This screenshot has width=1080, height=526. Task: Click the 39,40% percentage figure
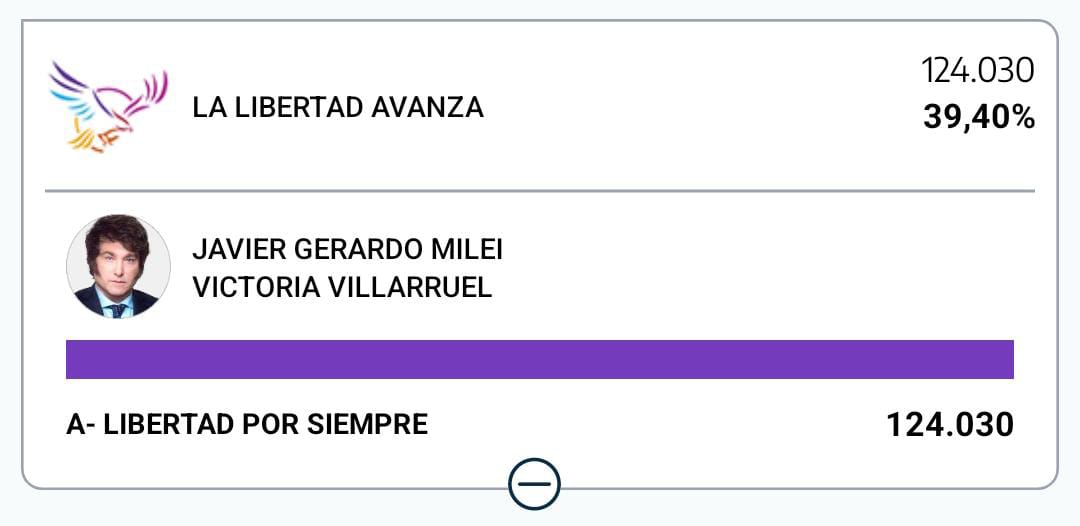[978, 118]
